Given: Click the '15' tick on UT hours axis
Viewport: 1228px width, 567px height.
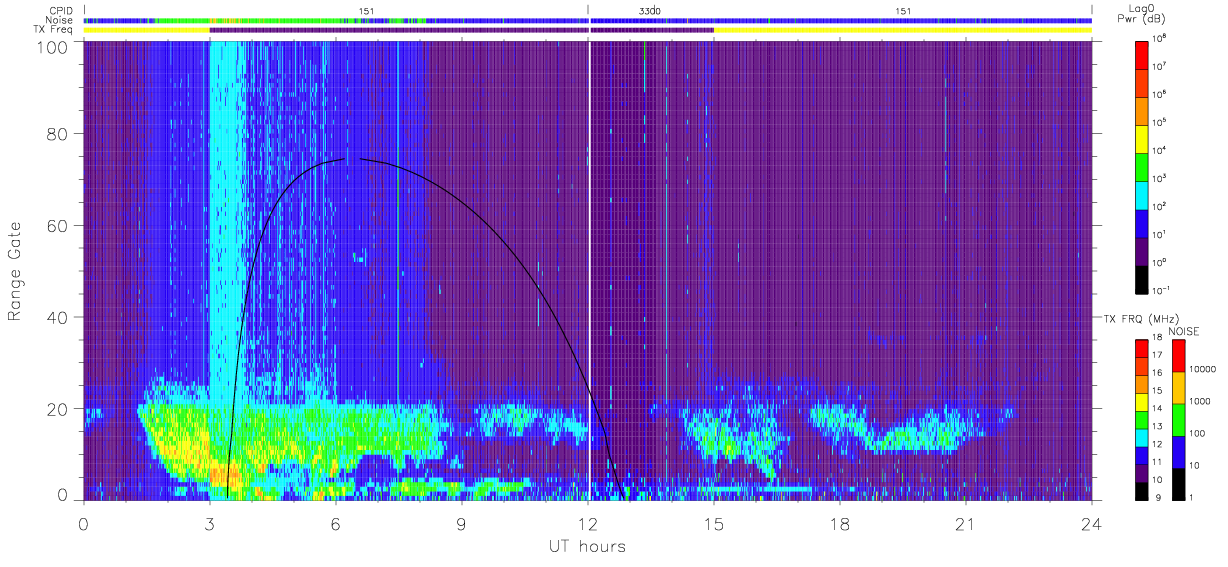Looking at the screenshot, I should (x=714, y=523).
